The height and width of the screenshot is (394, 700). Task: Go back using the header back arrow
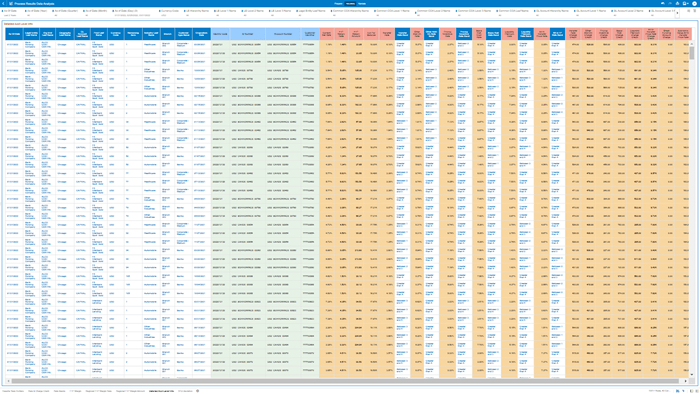click(x=4, y=3)
